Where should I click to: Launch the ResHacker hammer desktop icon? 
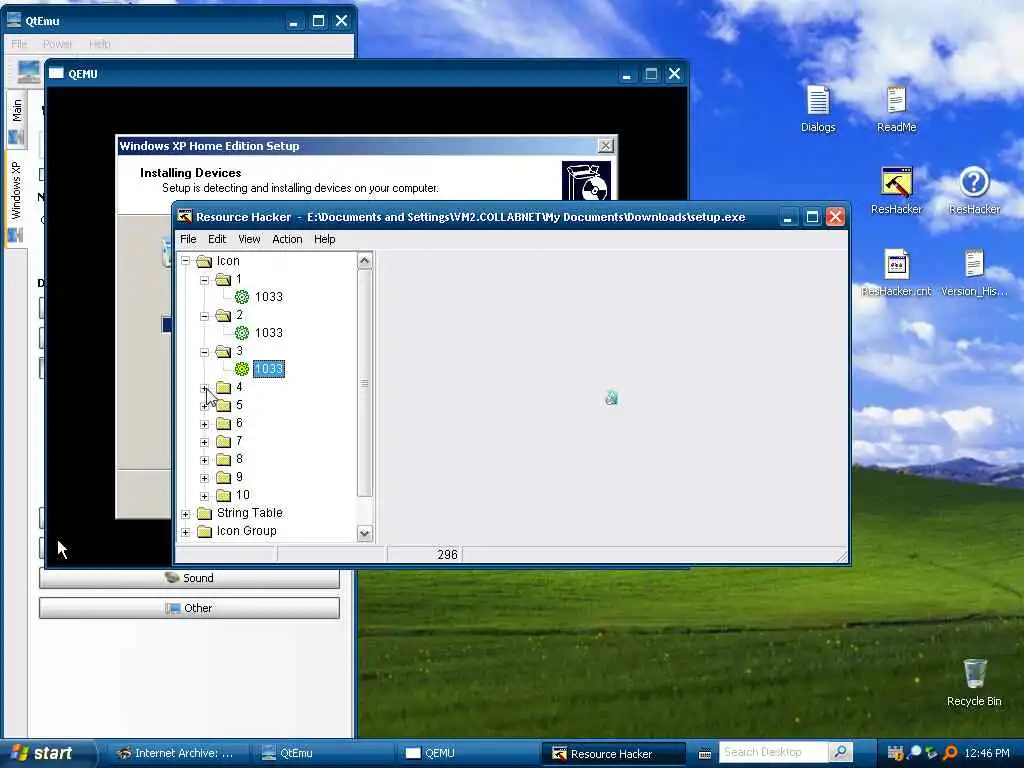point(896,190)
